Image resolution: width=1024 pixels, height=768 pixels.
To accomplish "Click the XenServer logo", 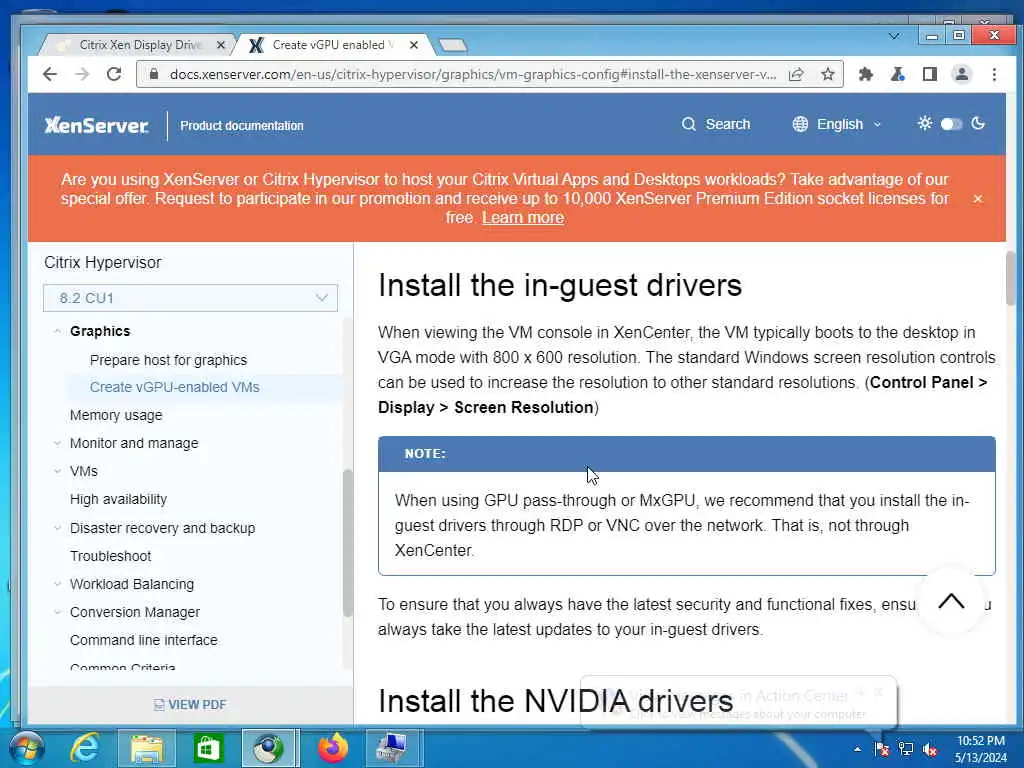I will point(97,125).
